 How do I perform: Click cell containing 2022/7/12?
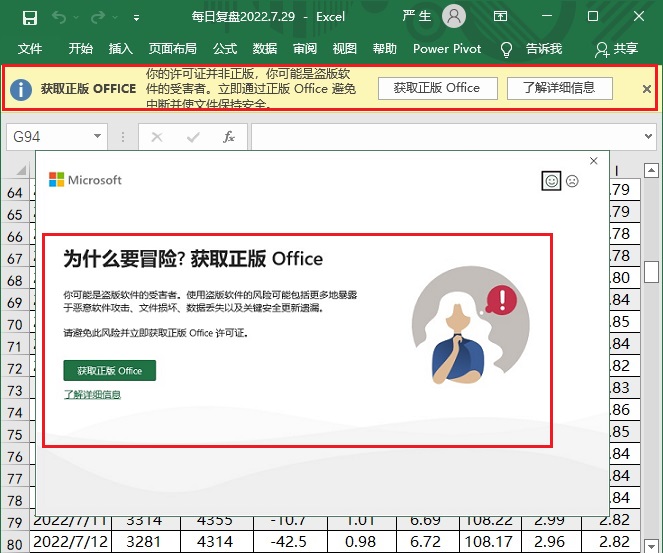(71, 541)
